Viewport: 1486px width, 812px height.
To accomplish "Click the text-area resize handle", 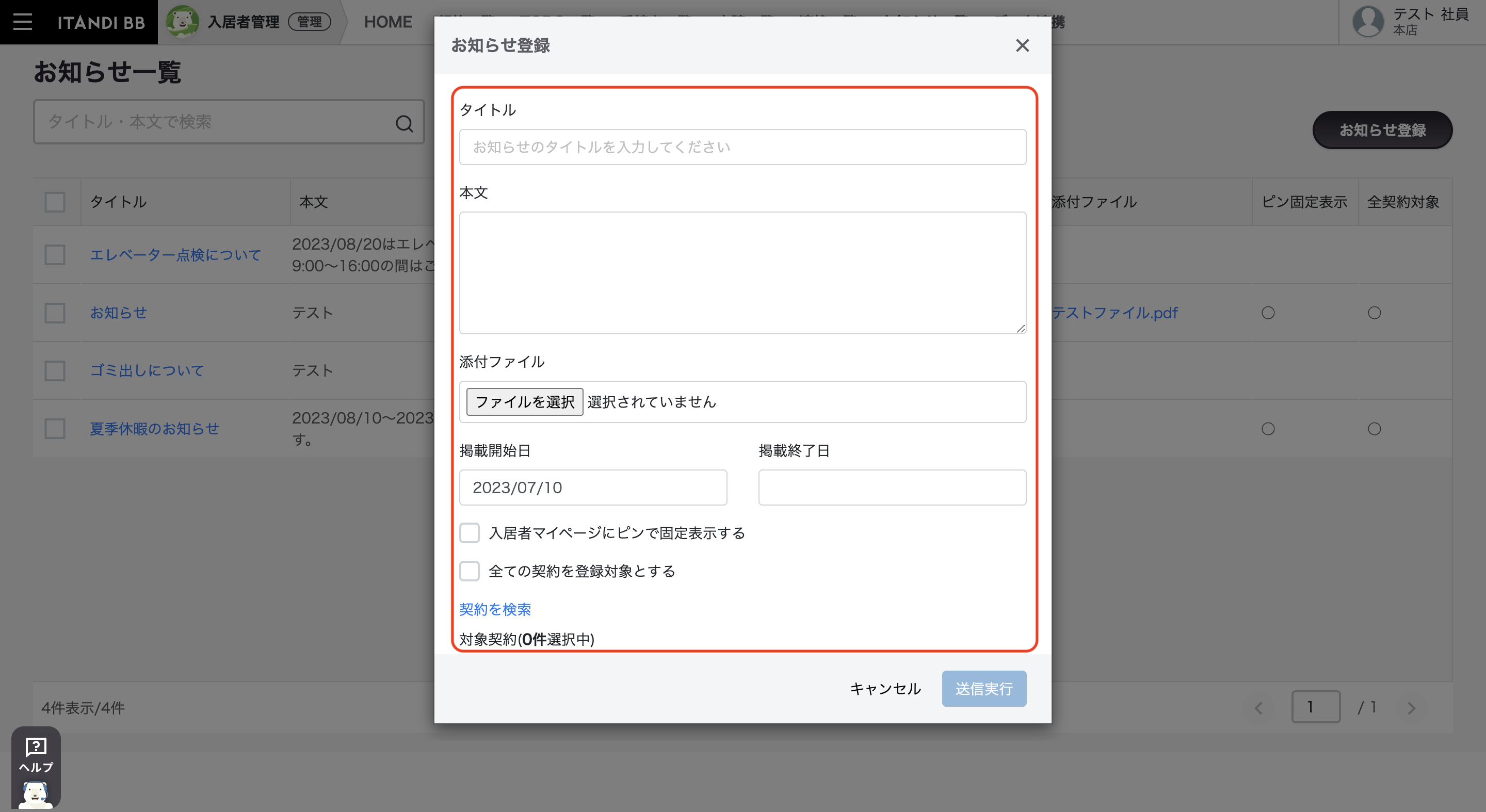I will pos(1021,328).
